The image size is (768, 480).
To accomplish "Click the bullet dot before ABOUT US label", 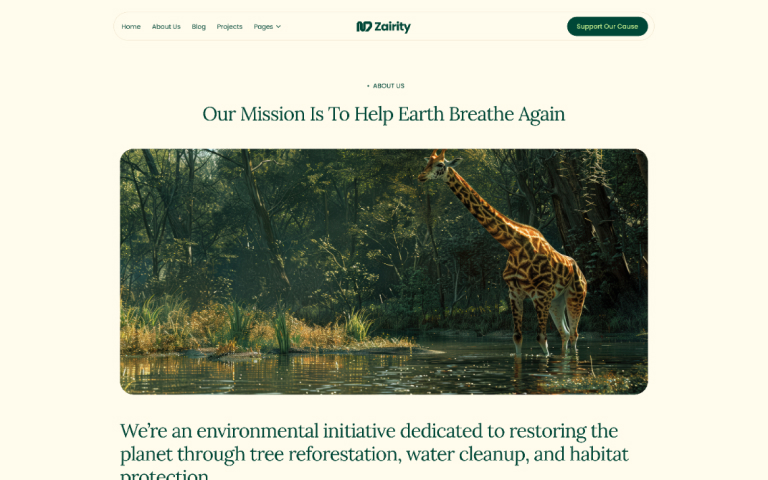I will (368, 86).
